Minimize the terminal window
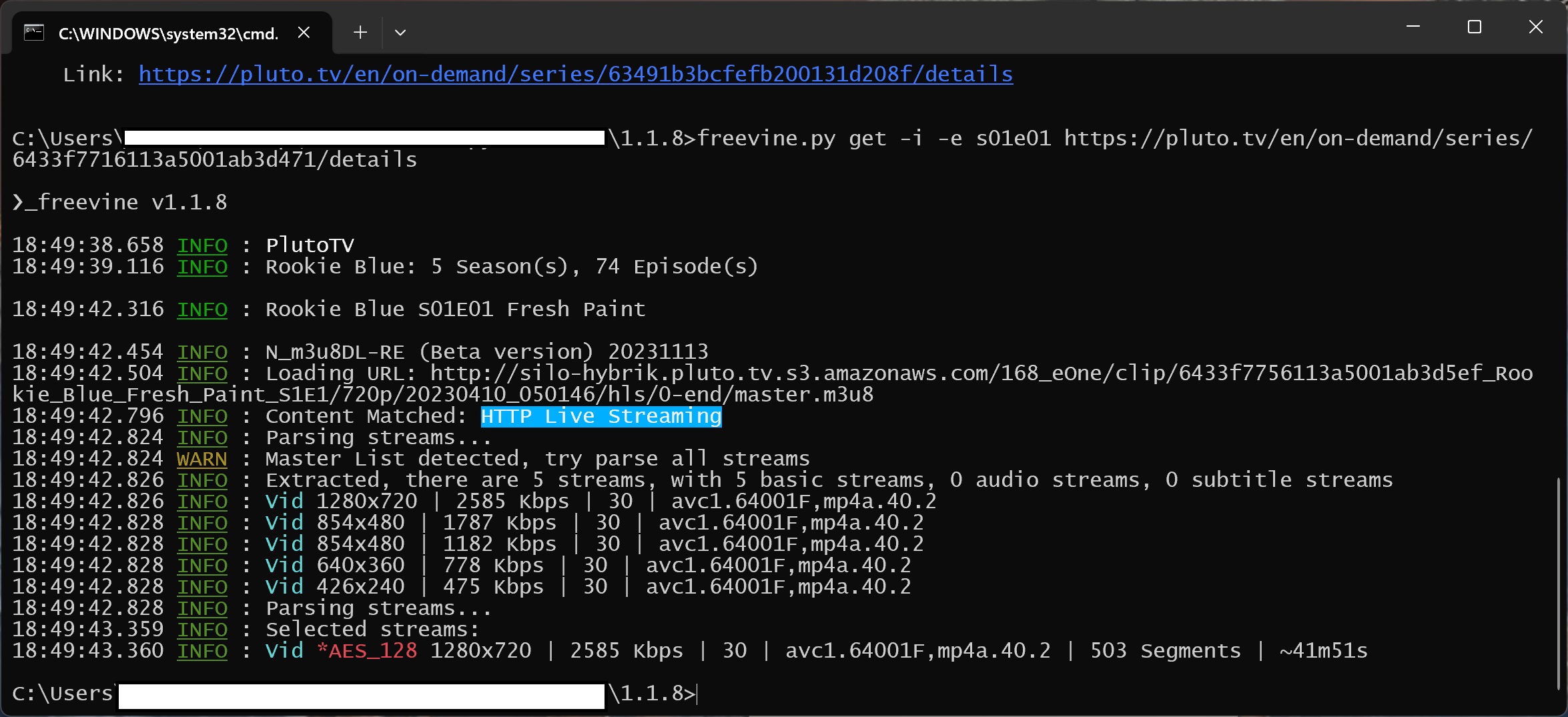This screenshot has width=1568, height=717. [1413, 27]
